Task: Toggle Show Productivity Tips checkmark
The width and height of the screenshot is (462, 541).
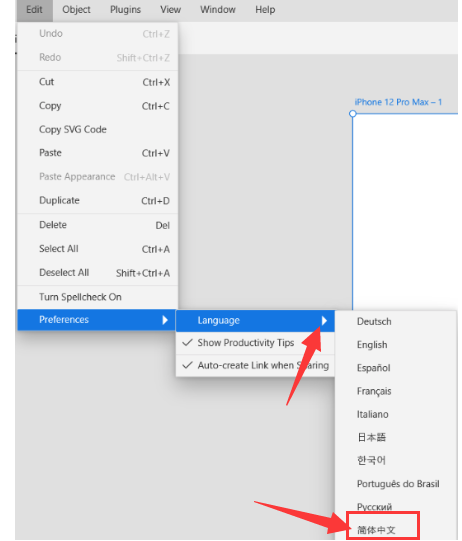Action: pos(255,343)
